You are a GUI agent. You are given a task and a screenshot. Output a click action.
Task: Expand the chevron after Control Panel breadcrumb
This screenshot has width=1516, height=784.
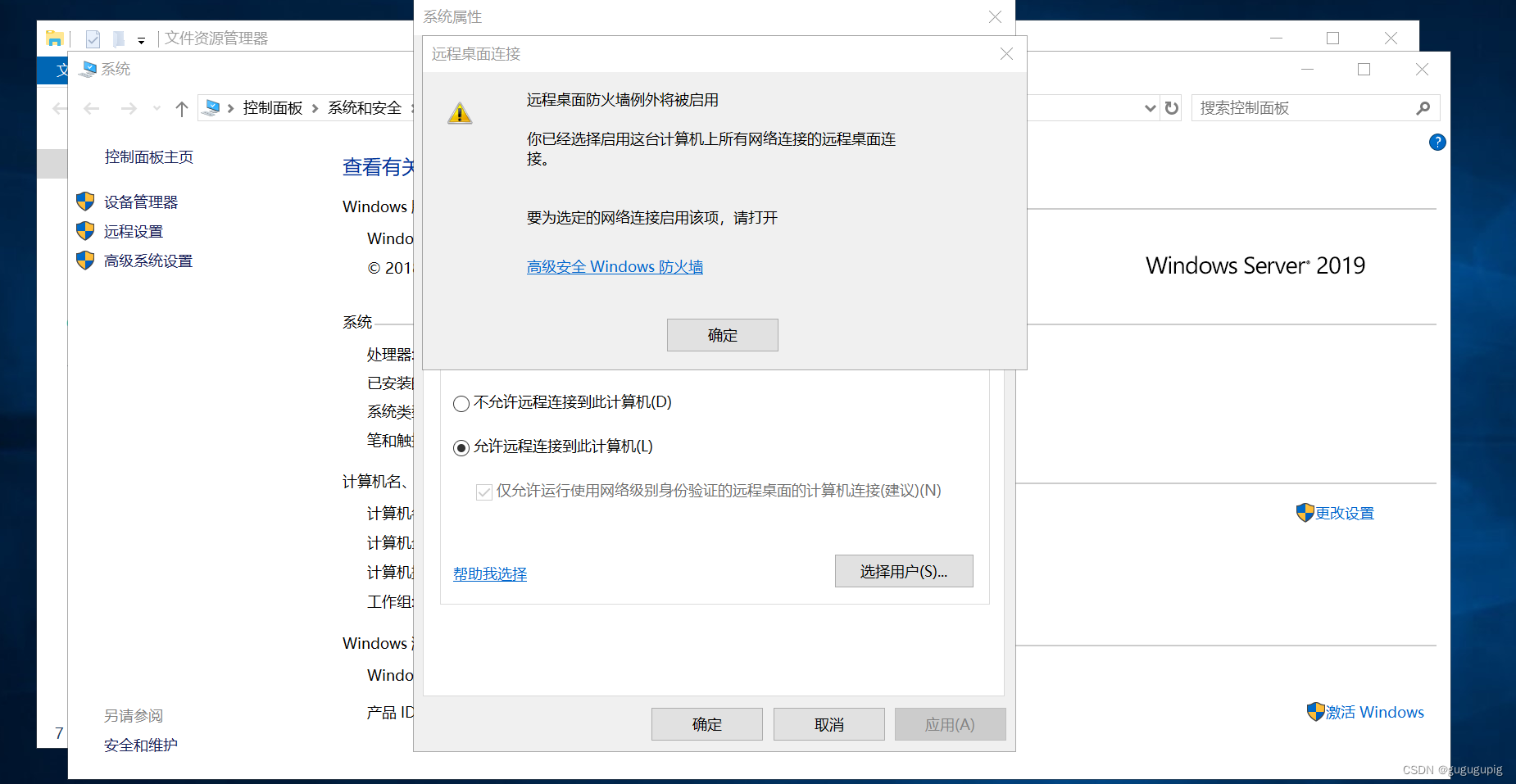pyautogui.click(x=315, y=108)
